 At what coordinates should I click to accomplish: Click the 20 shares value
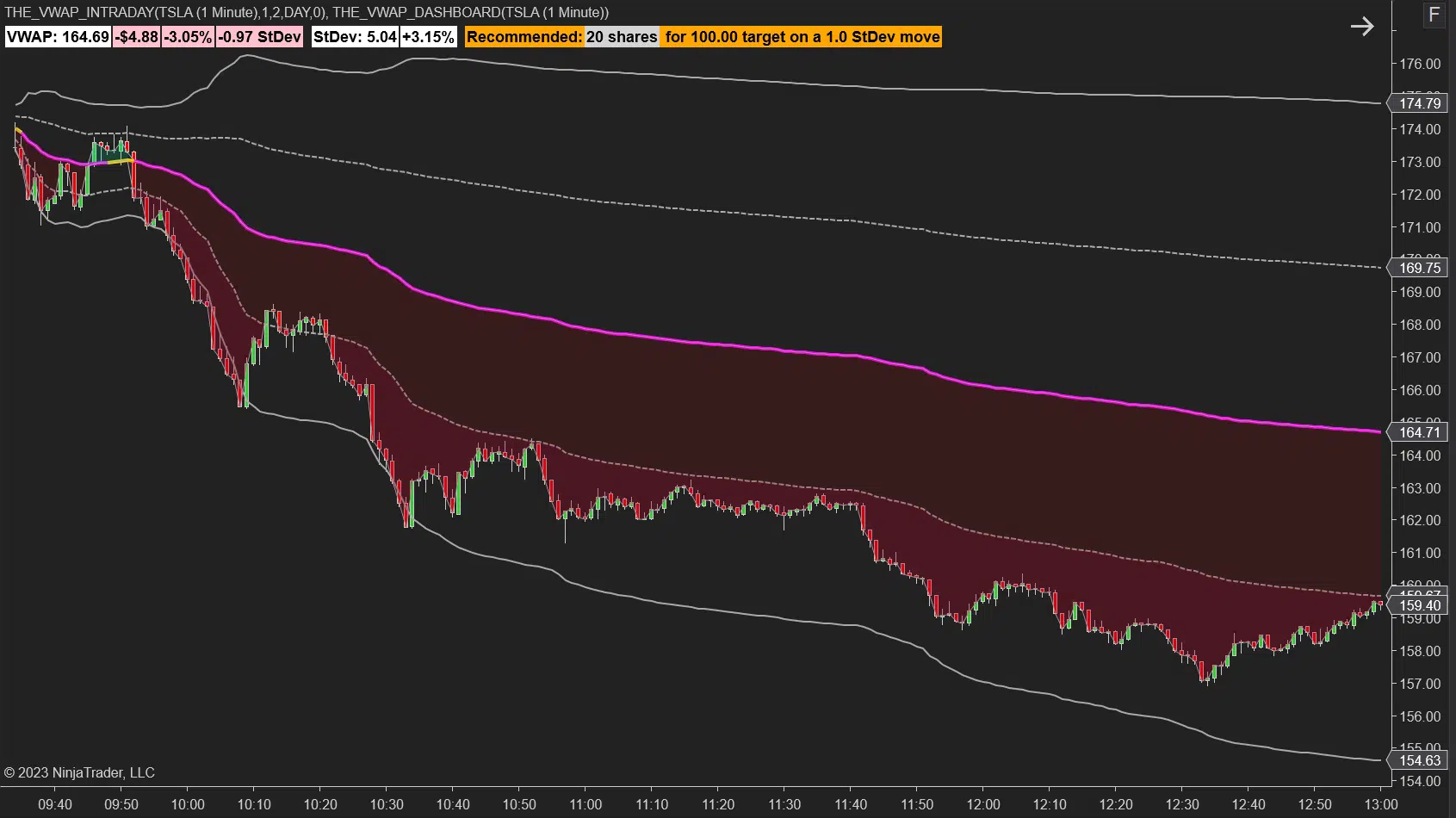tap(622, 37)
